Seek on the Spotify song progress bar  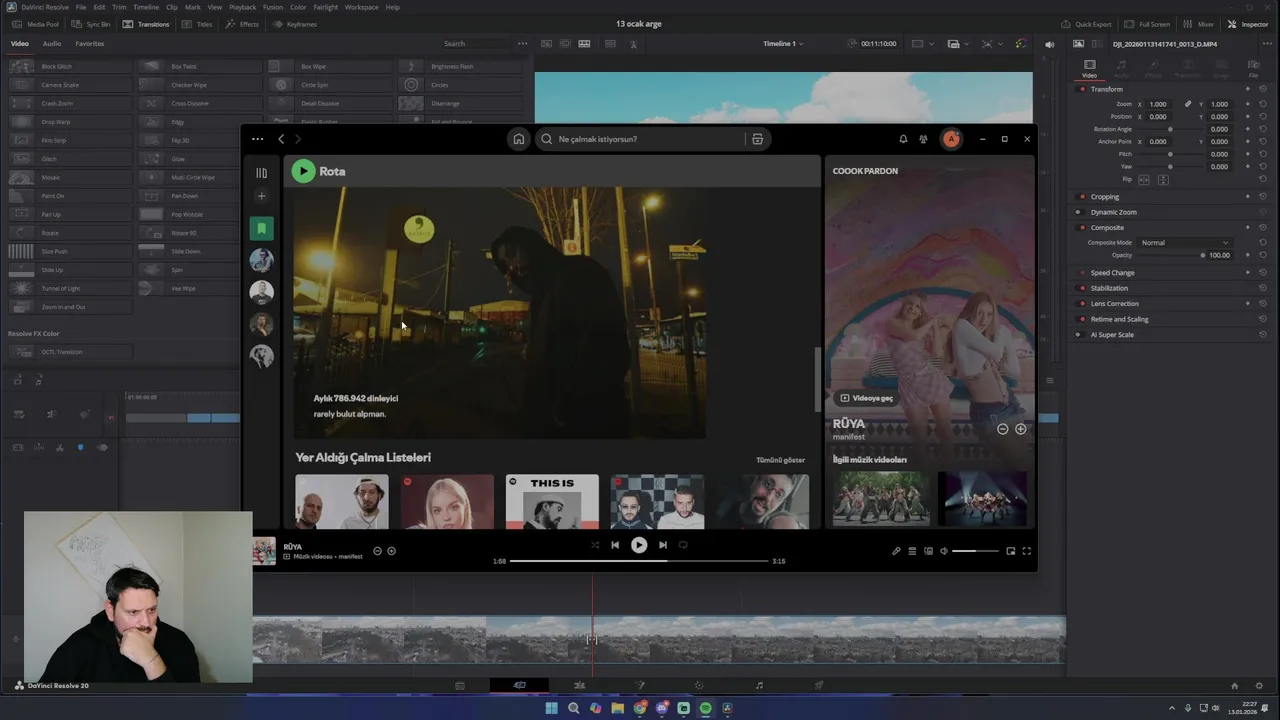point(639,561)
